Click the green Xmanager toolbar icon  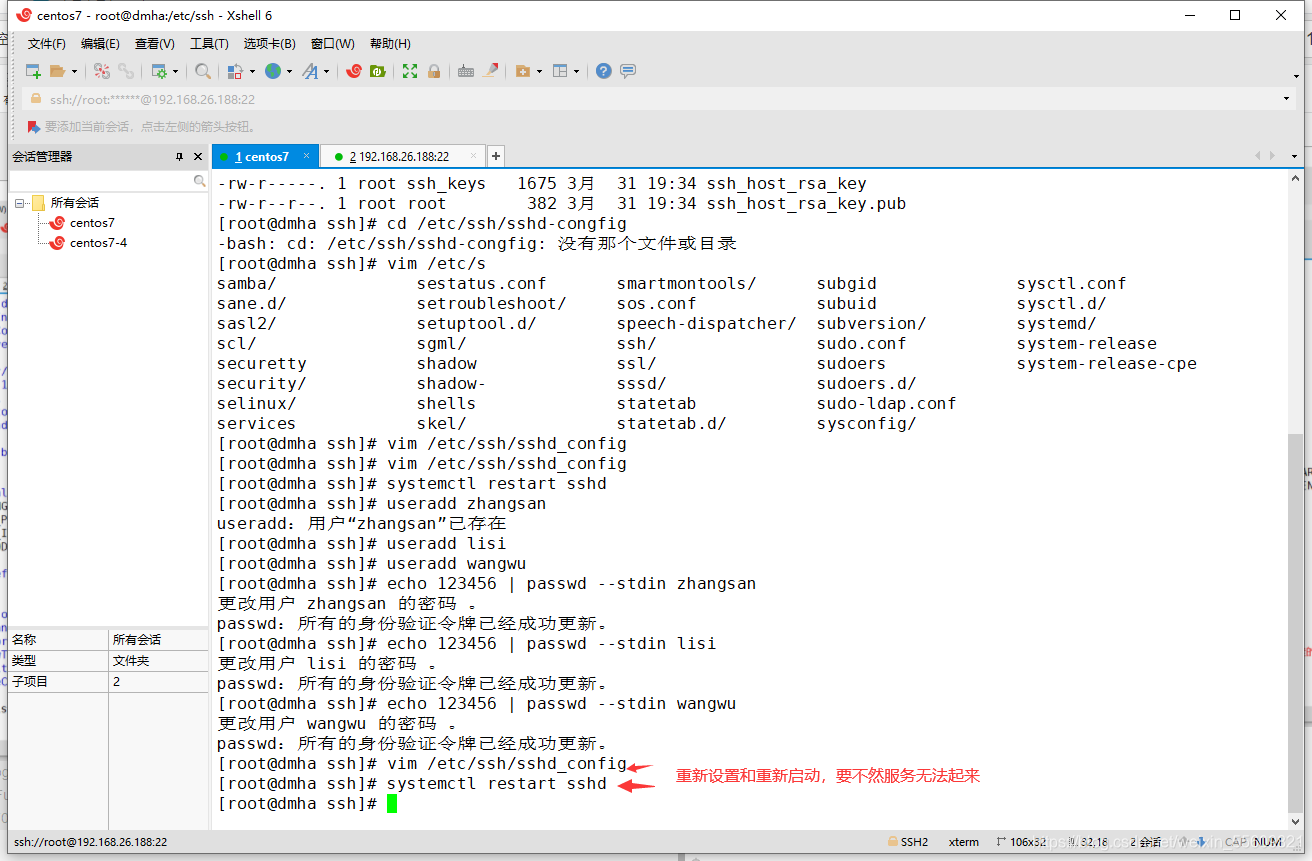pyautogui.click(x=378, y=71)
